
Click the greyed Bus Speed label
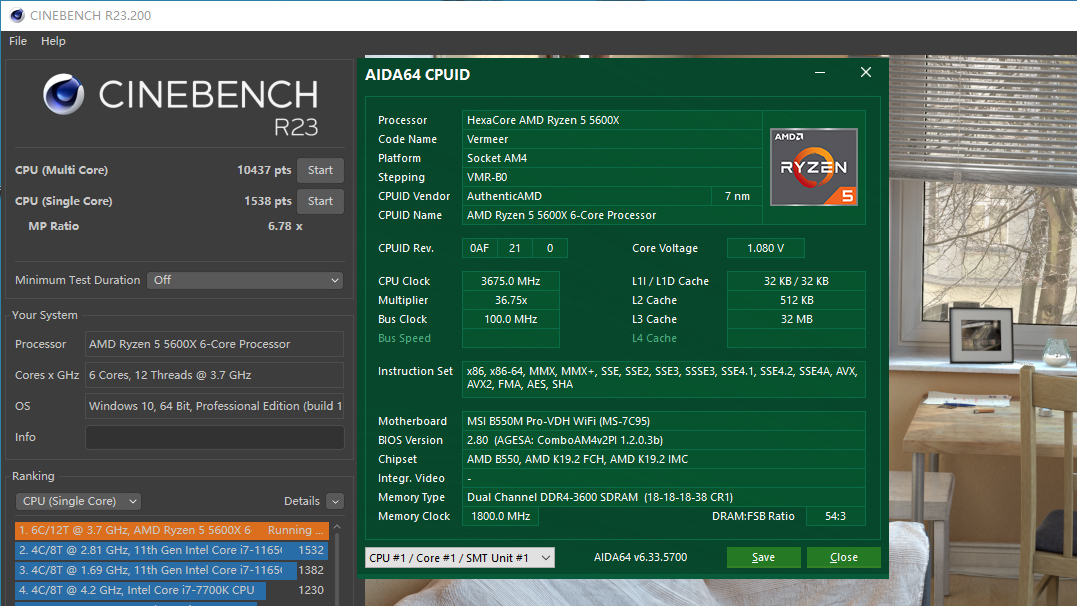point(404,338)
